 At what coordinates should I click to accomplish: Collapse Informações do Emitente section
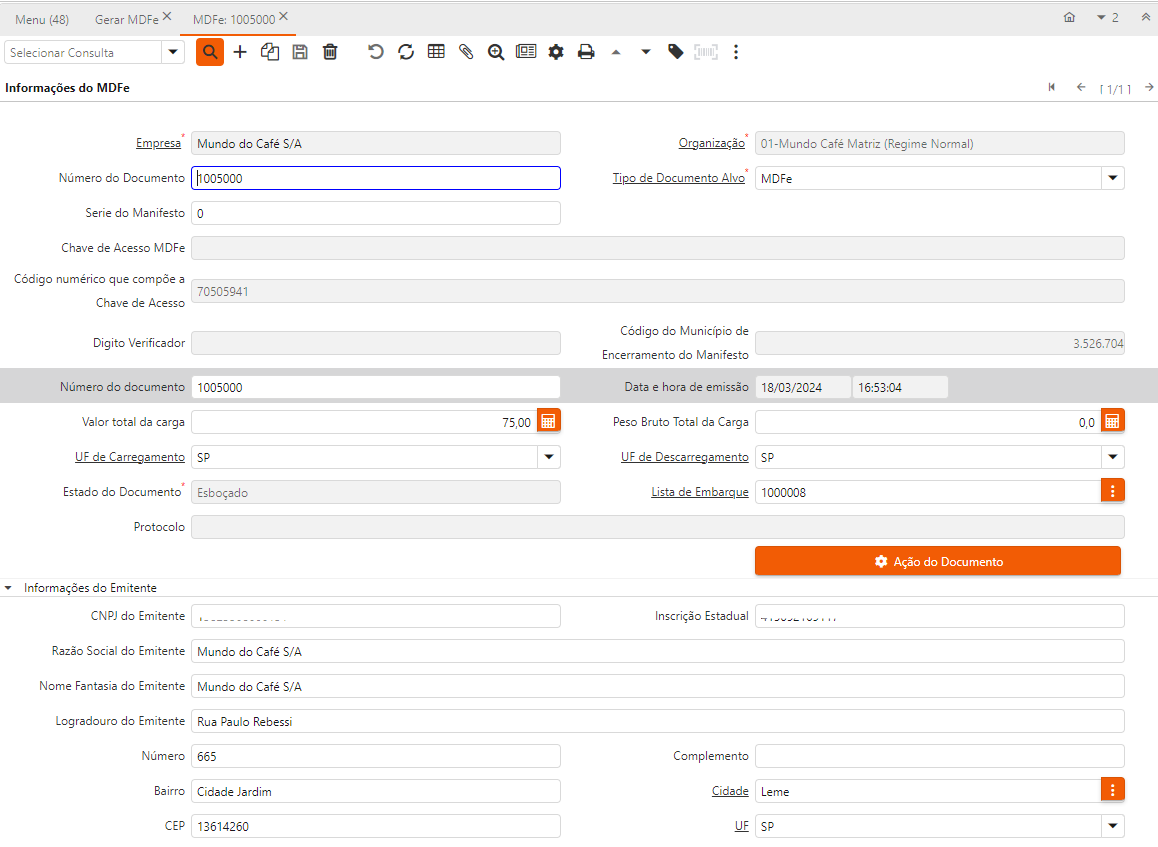pyautogui.click(x=10, y=588)
